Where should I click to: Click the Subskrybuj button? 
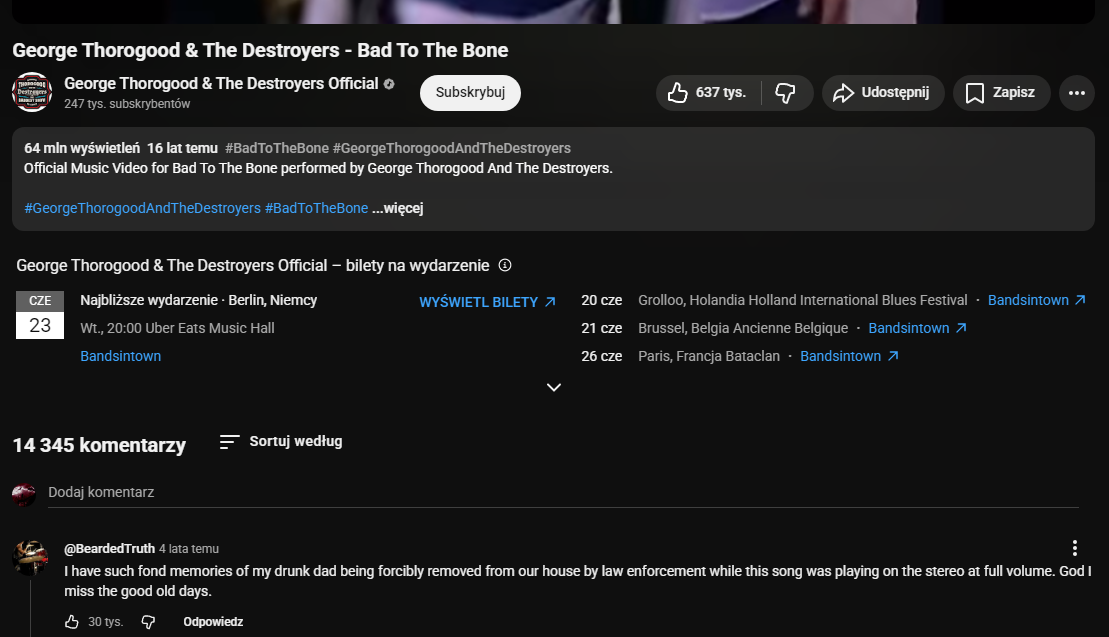point(470,93)
